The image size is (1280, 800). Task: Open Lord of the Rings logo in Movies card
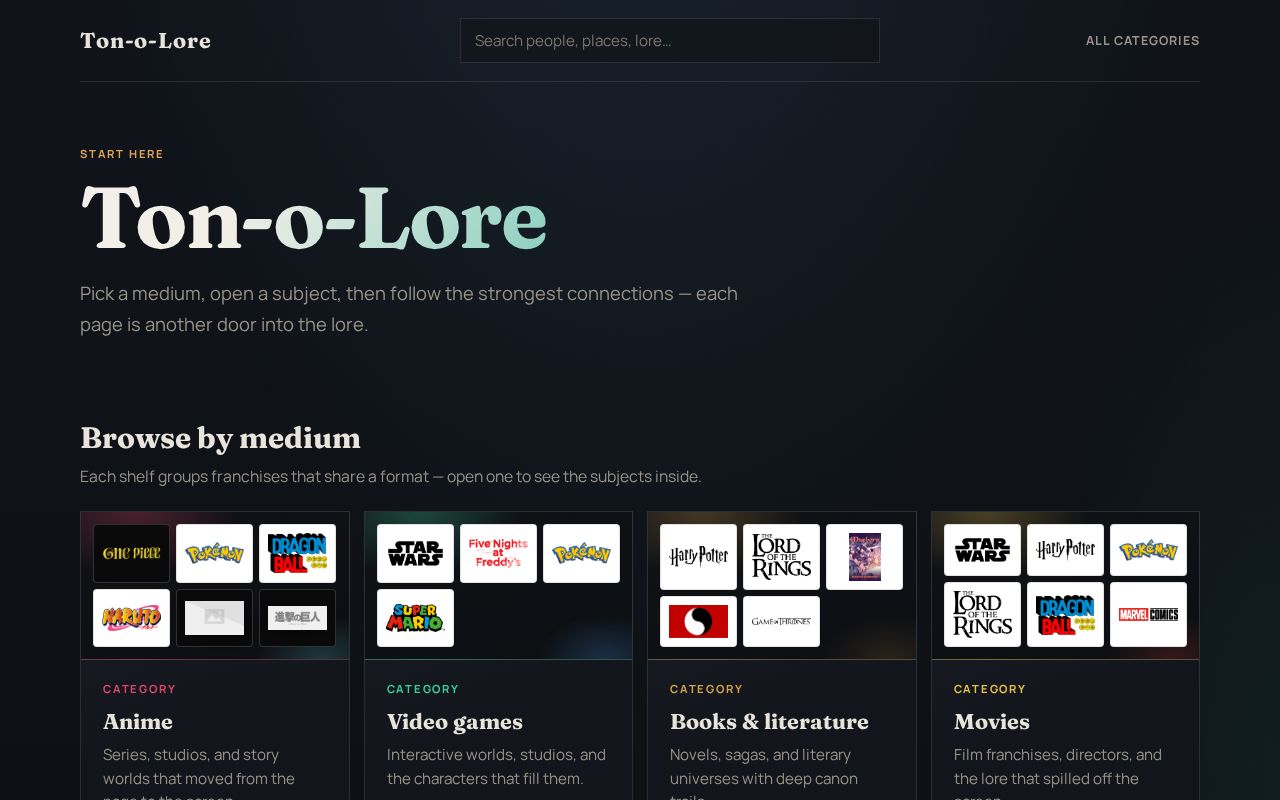pyautogui.click(x=982, y=614)
